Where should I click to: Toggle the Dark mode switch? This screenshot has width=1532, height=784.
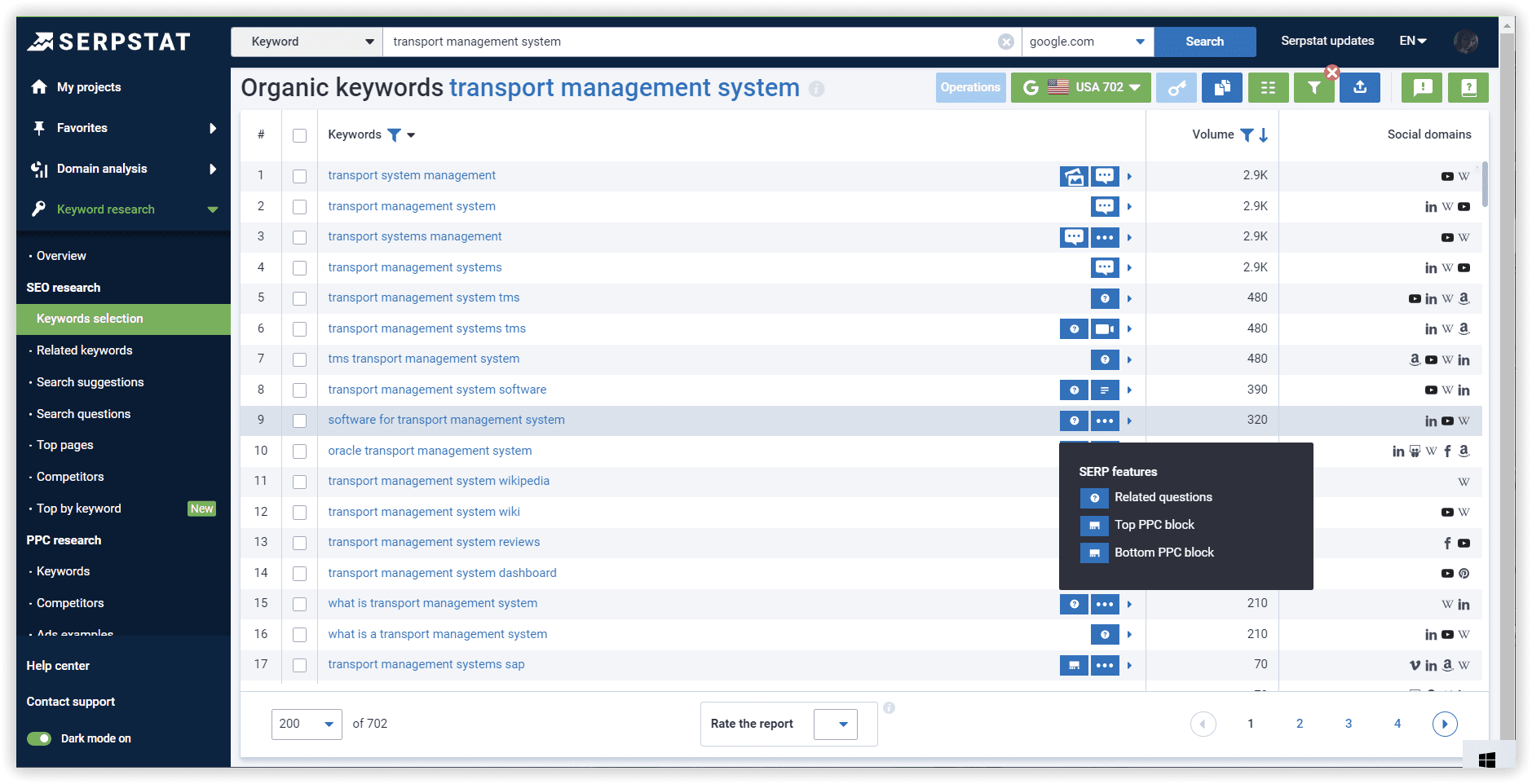[x=39, y=738]
